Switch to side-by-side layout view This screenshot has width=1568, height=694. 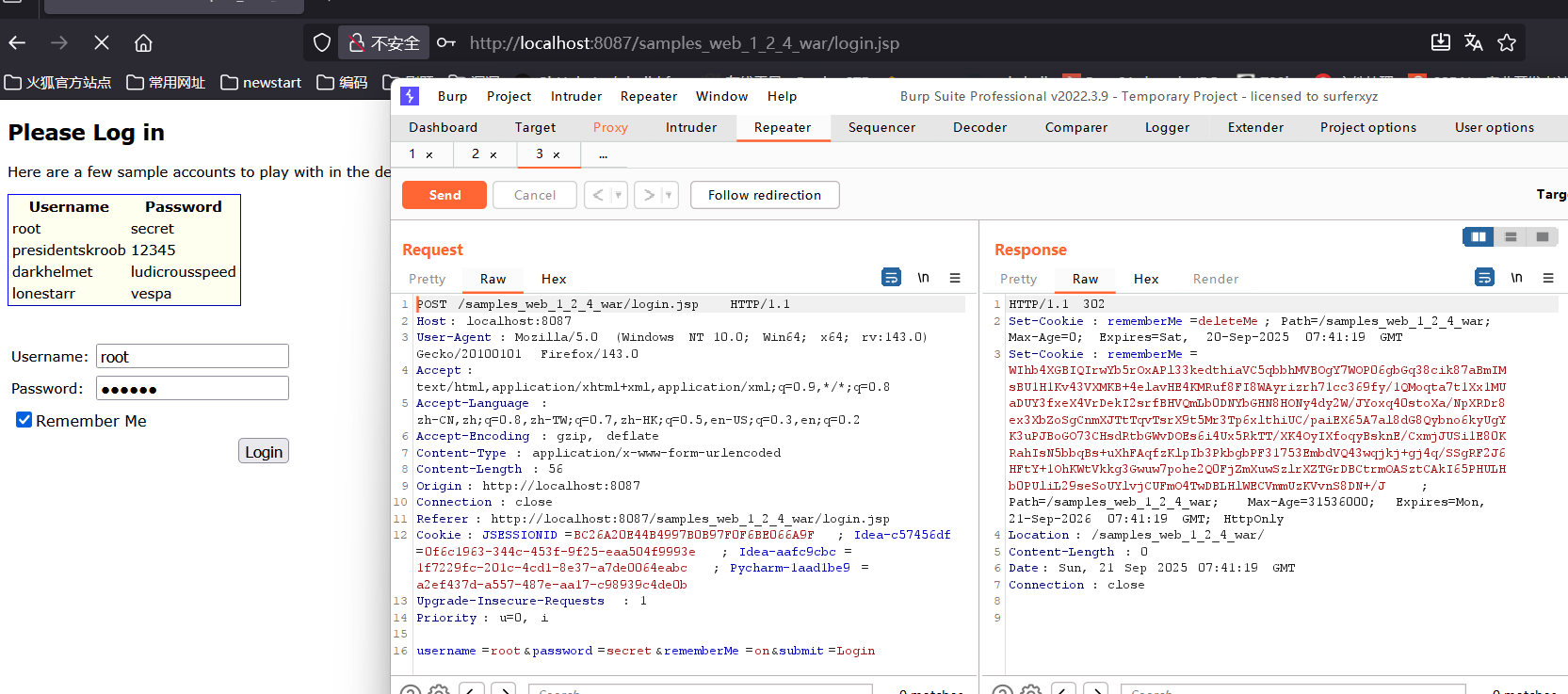tap(1478, 237)
